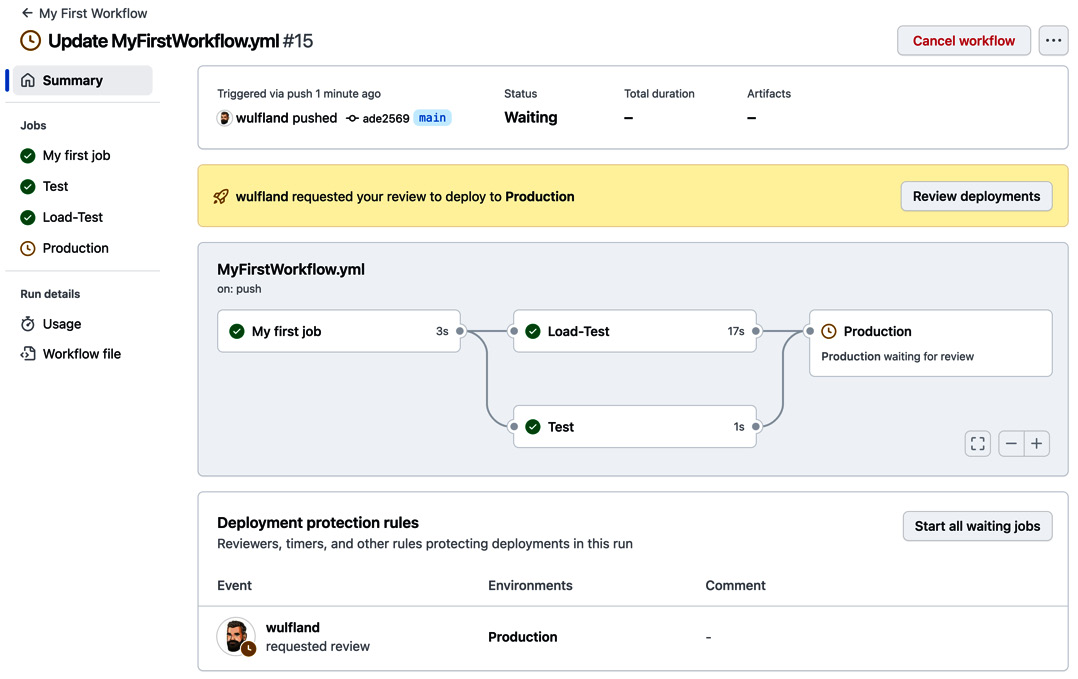This screenshot has width=1078, height=679.
Task: Click the 'Waiting' status text
Action: 531,118
